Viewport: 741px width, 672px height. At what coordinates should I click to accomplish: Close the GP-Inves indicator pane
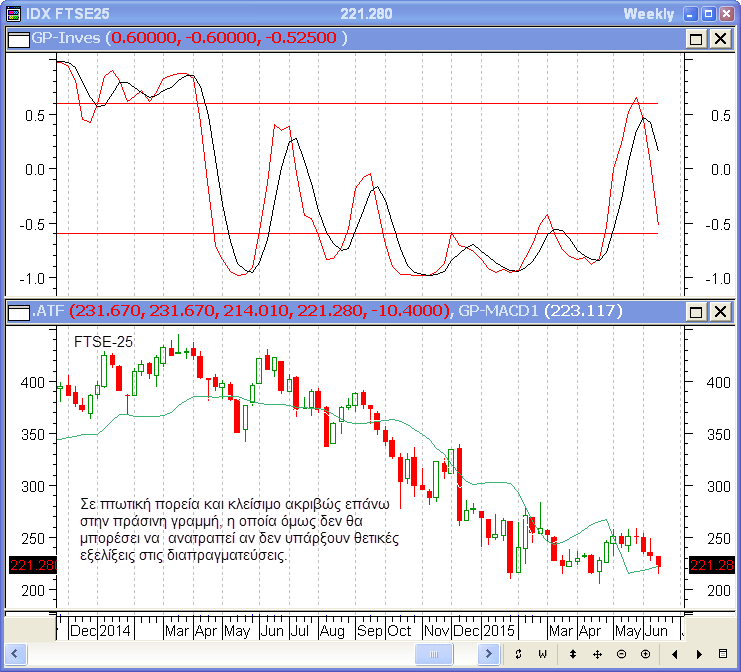[720, 39]
